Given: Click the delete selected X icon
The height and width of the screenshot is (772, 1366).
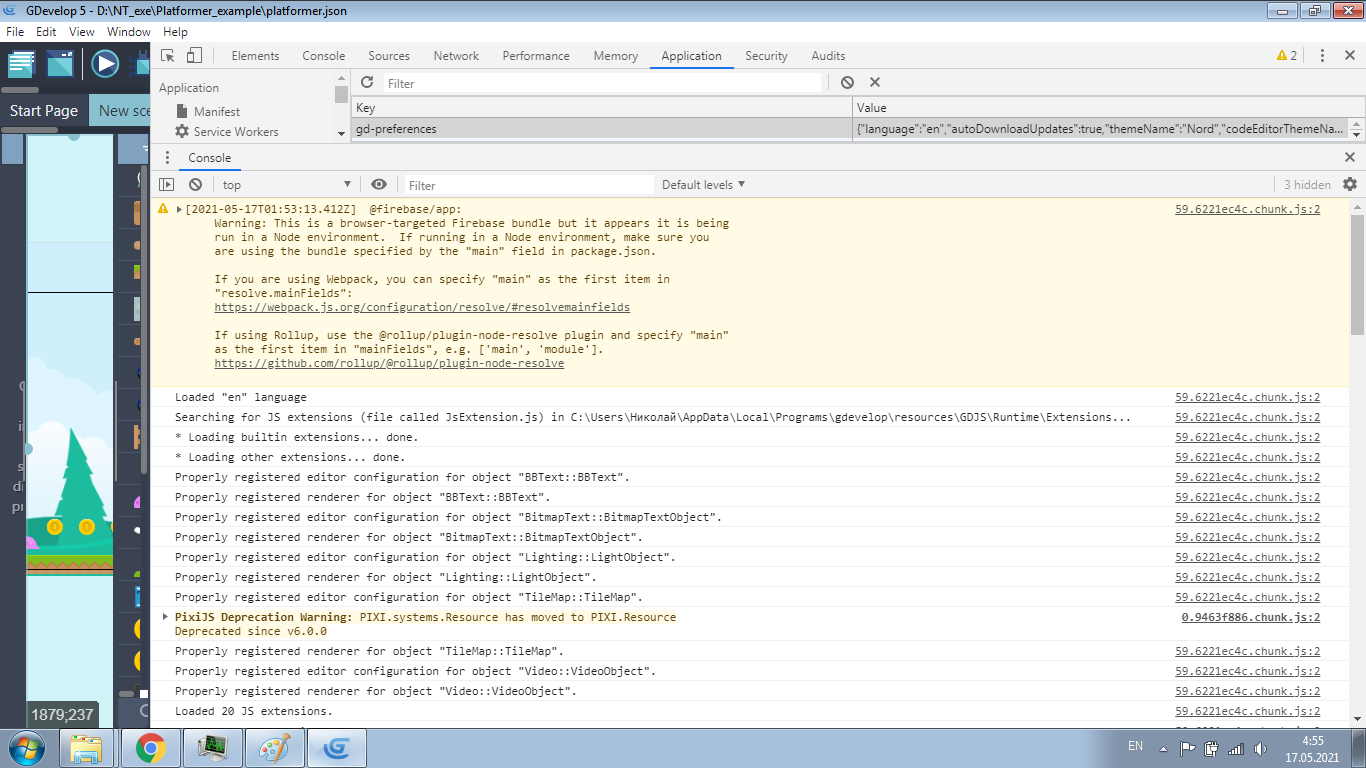Looking at the screenshot, I should click(875, 83).
